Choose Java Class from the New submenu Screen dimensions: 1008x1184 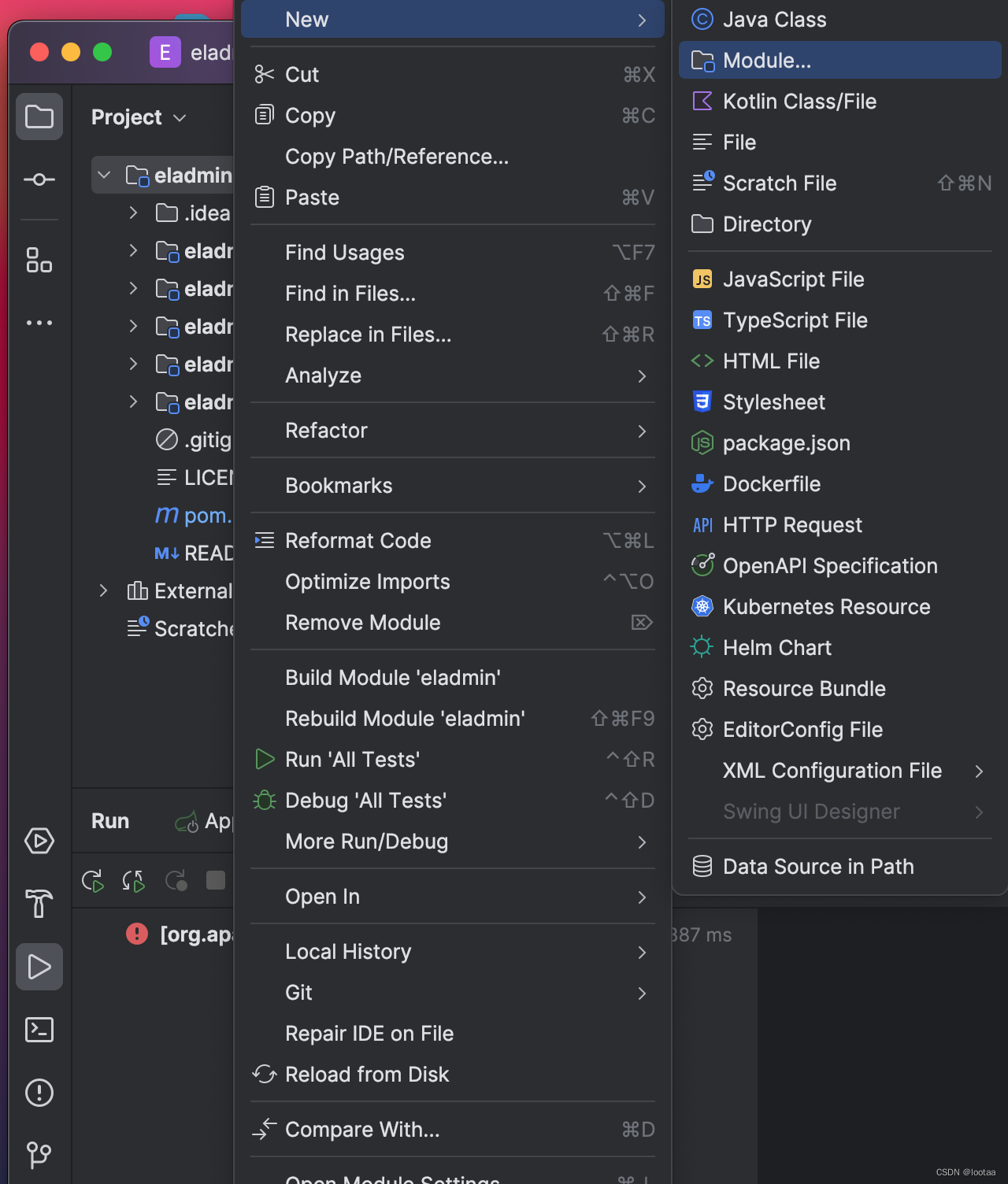774,19
